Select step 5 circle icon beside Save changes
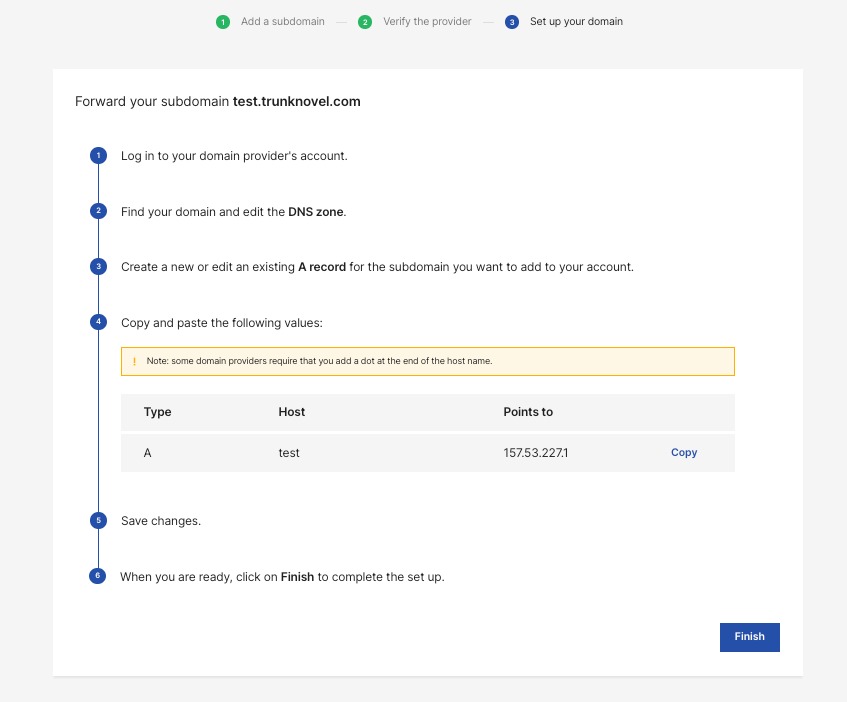 98,520
